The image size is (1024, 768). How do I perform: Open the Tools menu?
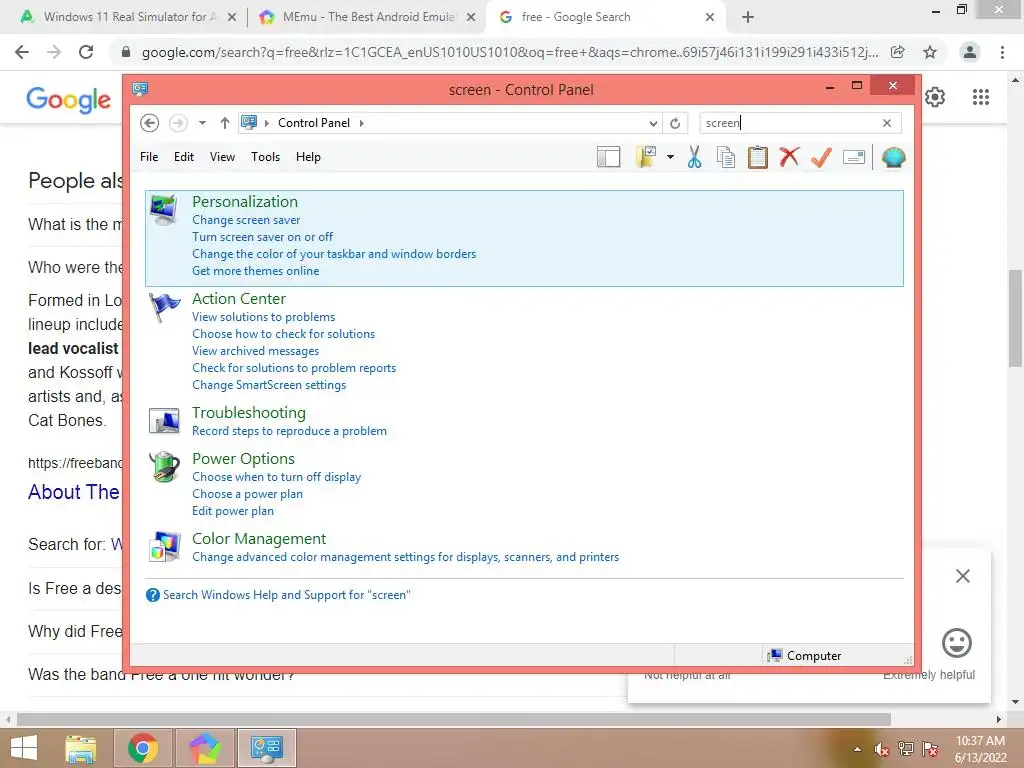coord(265,157)
